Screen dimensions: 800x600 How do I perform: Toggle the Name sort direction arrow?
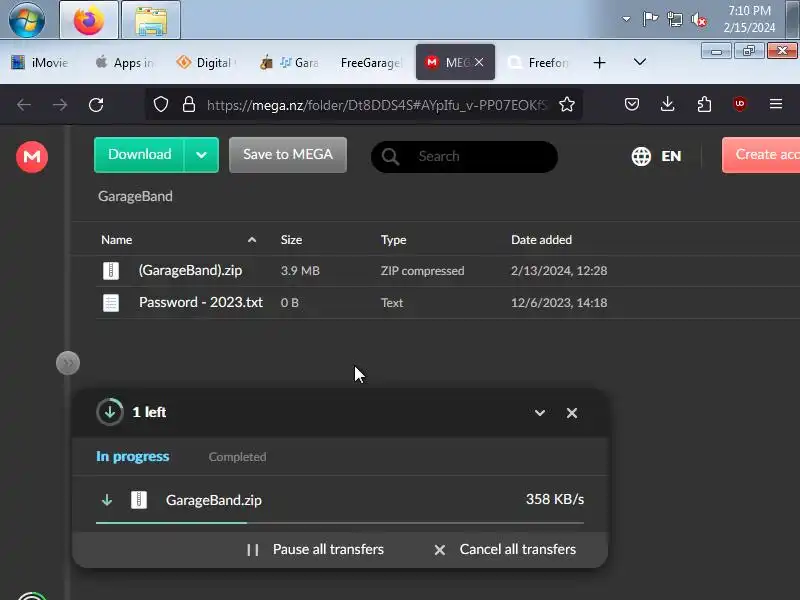(x=252, y=240)
